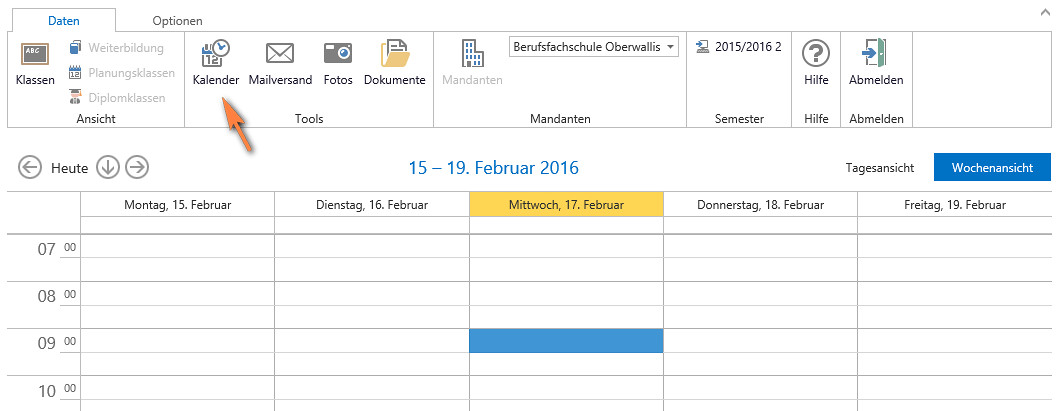1058x411 pixels.
Task: Click the Abmelden logout icon
Action: [875, 54]
